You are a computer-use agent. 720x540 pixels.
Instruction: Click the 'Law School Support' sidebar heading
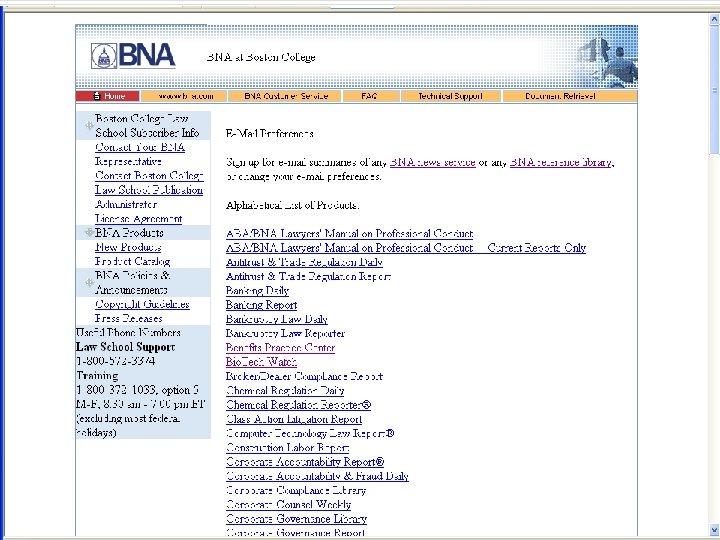[x=125, y=347]
